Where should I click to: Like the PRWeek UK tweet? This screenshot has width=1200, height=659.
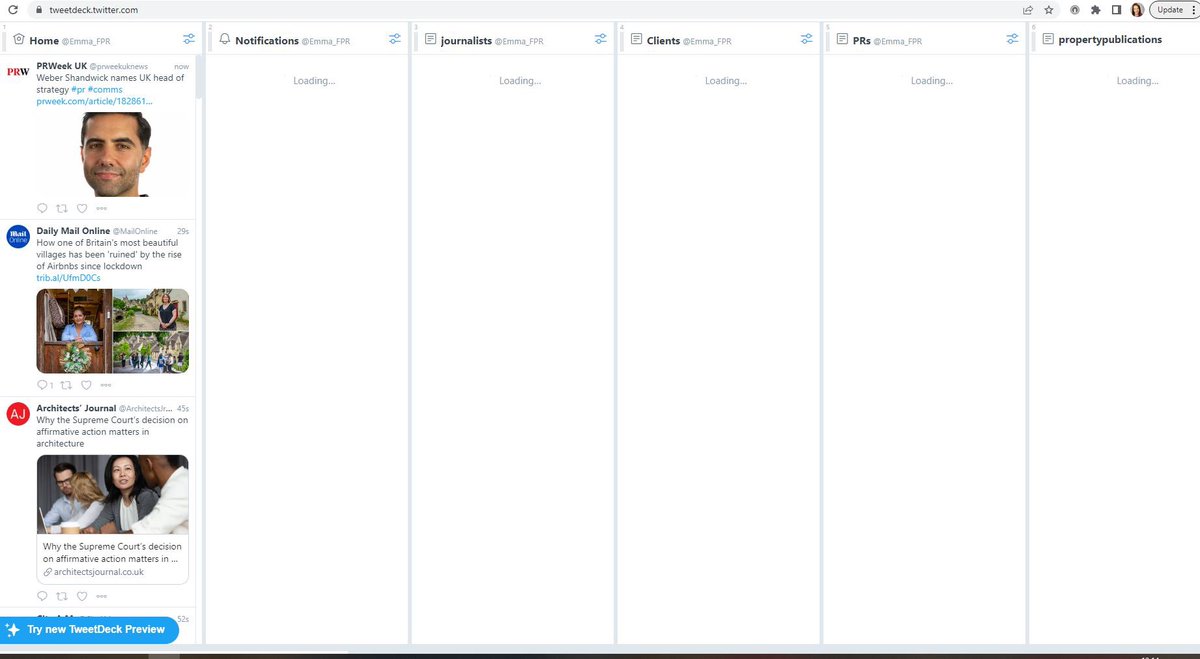tap(81, 208)
